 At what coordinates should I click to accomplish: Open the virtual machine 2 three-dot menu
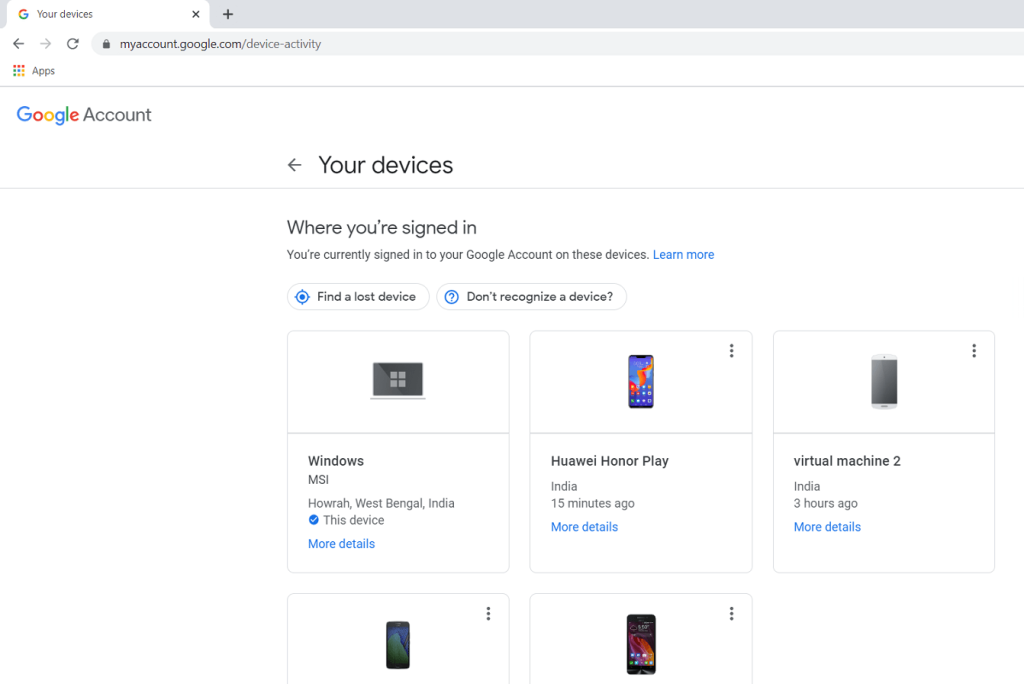click(x=974, y=351)
